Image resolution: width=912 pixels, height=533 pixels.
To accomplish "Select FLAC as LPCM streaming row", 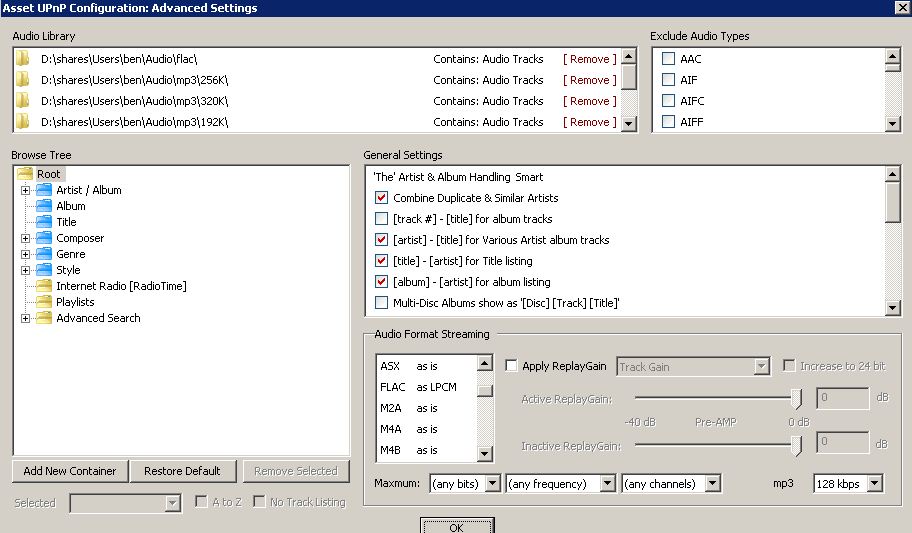I will tap(426, 387).
